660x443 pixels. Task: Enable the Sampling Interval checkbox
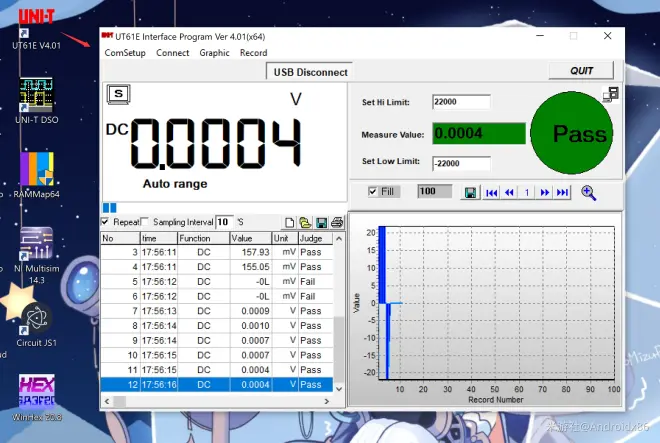[x=145, y=222]
